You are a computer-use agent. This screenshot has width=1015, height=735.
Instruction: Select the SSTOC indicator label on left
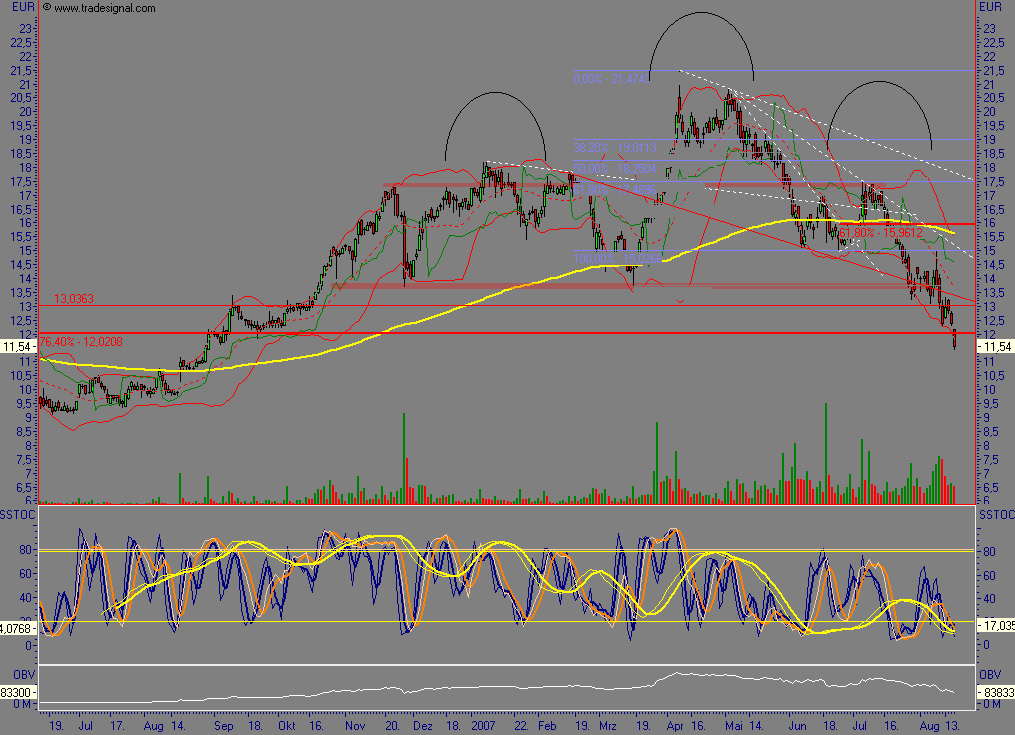click(17, 513)
